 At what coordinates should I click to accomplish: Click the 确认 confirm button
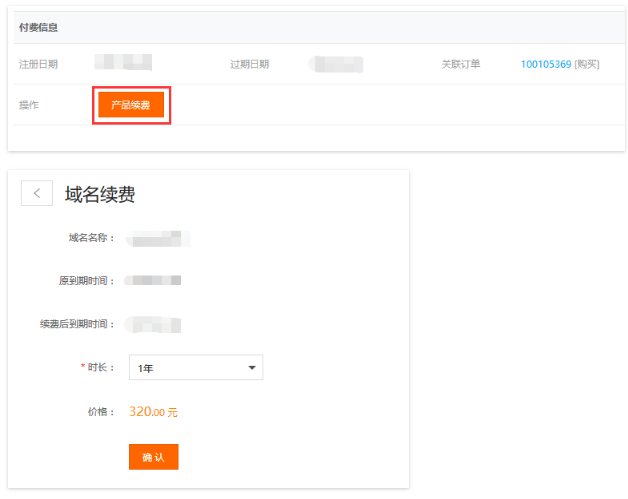pyautogui.click(x=153, y=457)
